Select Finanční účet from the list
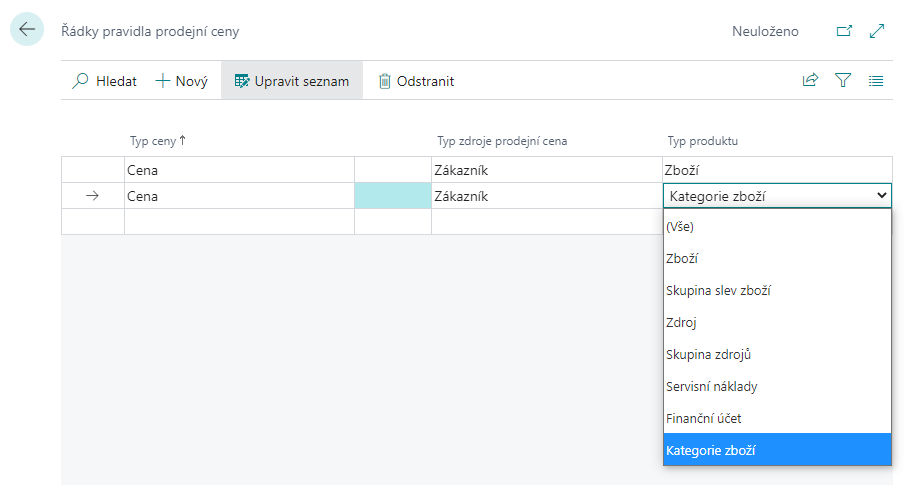The width and height of the screenshot is (904, 485). 703,419
